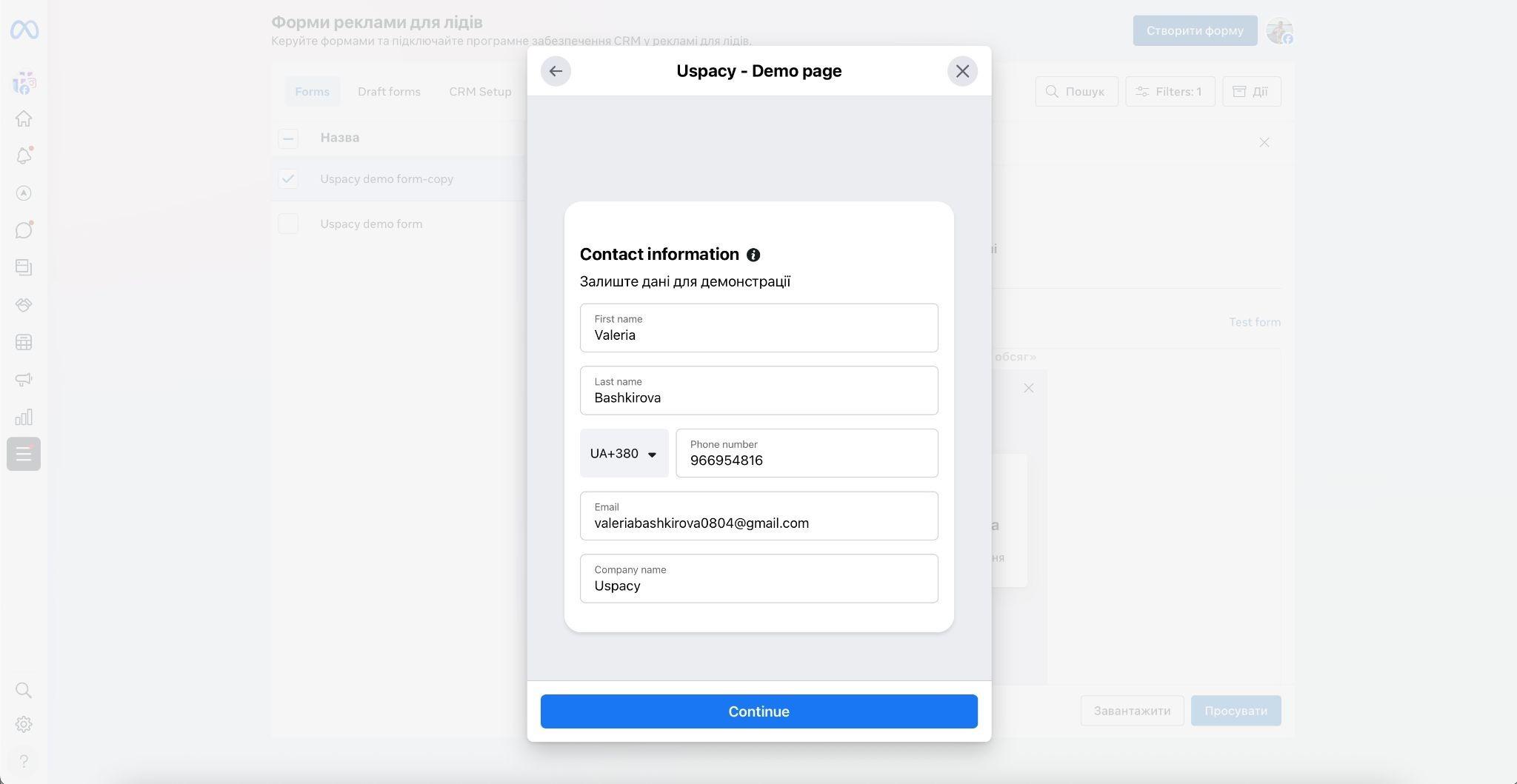Click the Test form link
Screen dimensions: 1517x784
coord(1254,322)
